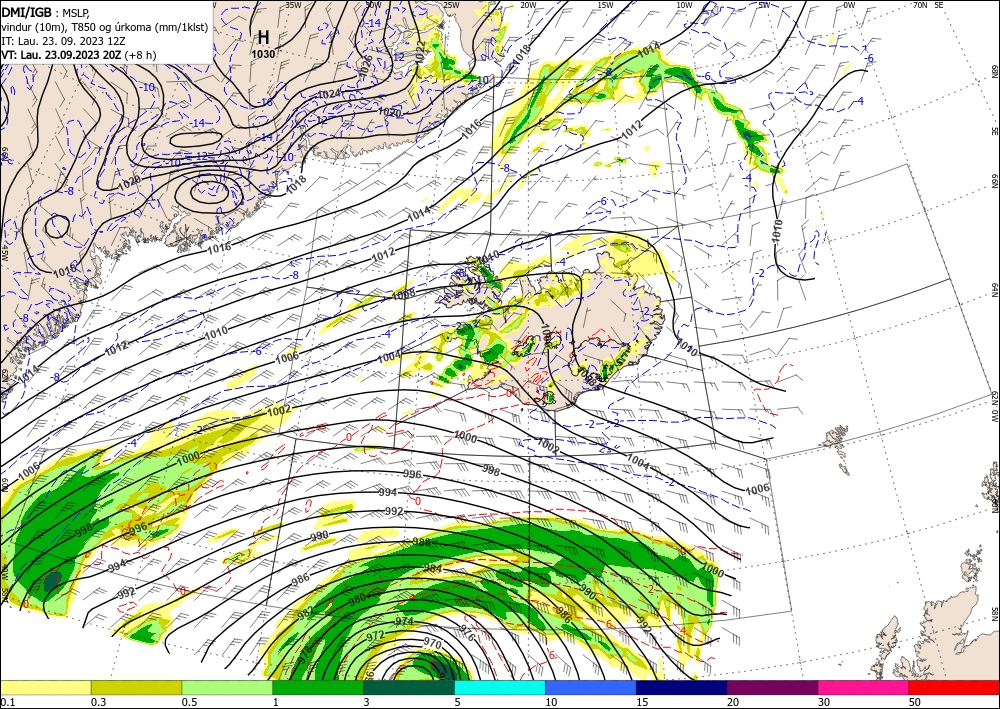Click the "984" isobar label
The image size is (1000, 709).
tap(433, 568)
